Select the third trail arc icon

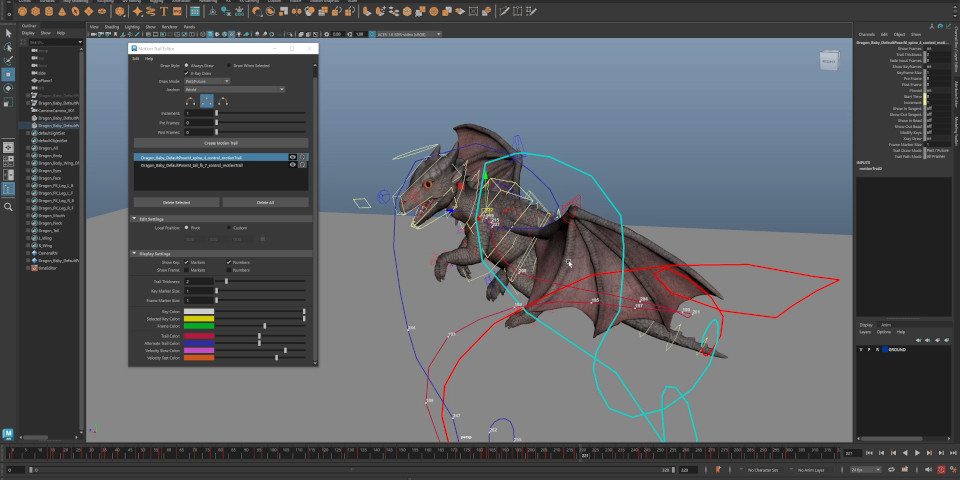point(223,101)
